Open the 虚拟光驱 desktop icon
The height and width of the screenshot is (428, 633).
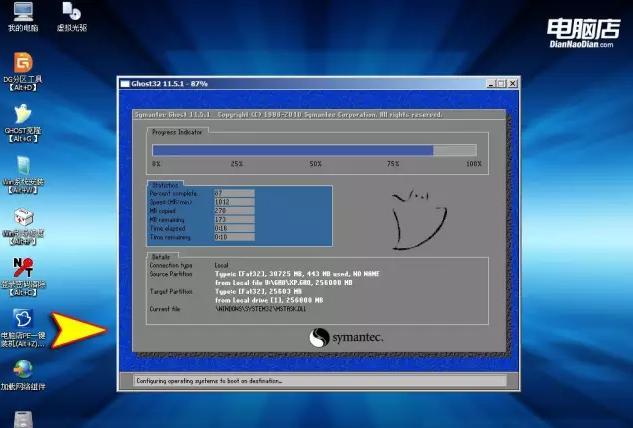pos(70,14)
